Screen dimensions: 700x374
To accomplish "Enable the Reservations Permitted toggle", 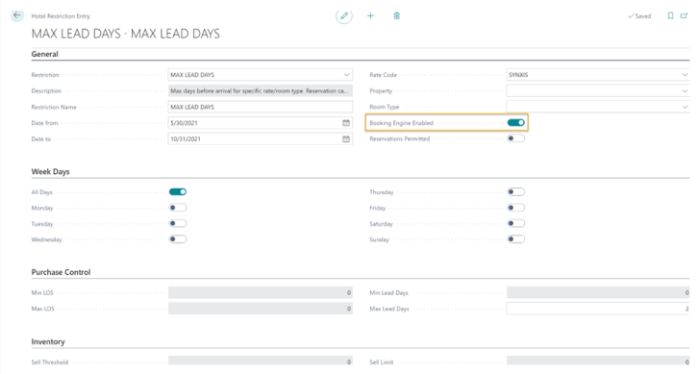I will click(x=516, y=138).
